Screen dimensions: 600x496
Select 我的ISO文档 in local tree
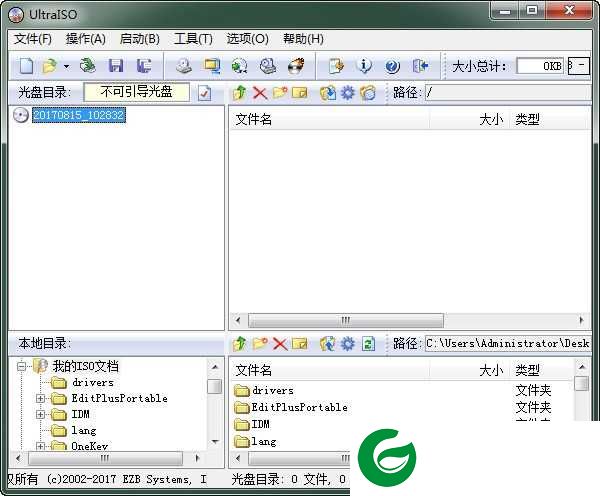85,366
